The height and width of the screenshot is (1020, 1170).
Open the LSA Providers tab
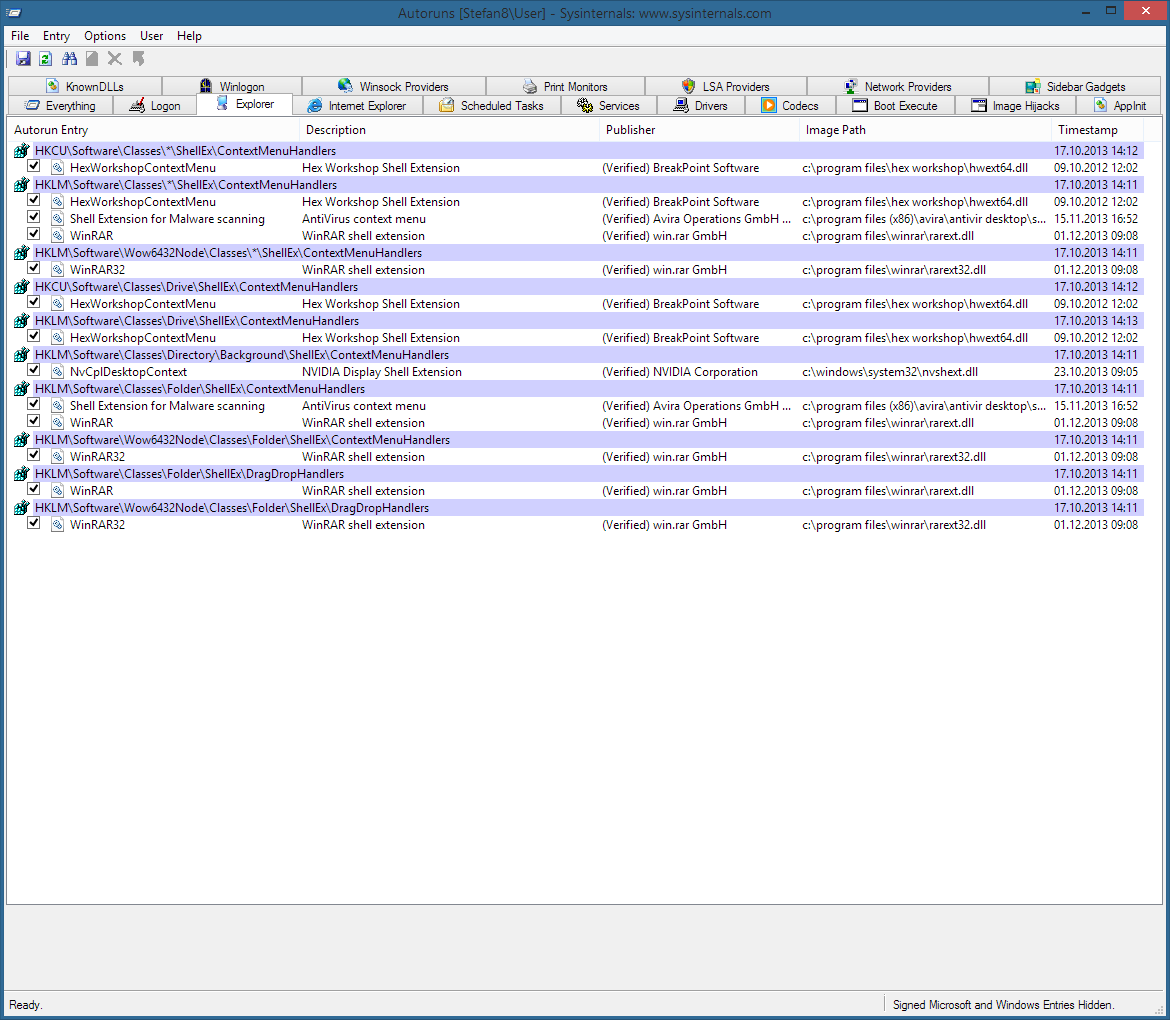pos(725,86)
